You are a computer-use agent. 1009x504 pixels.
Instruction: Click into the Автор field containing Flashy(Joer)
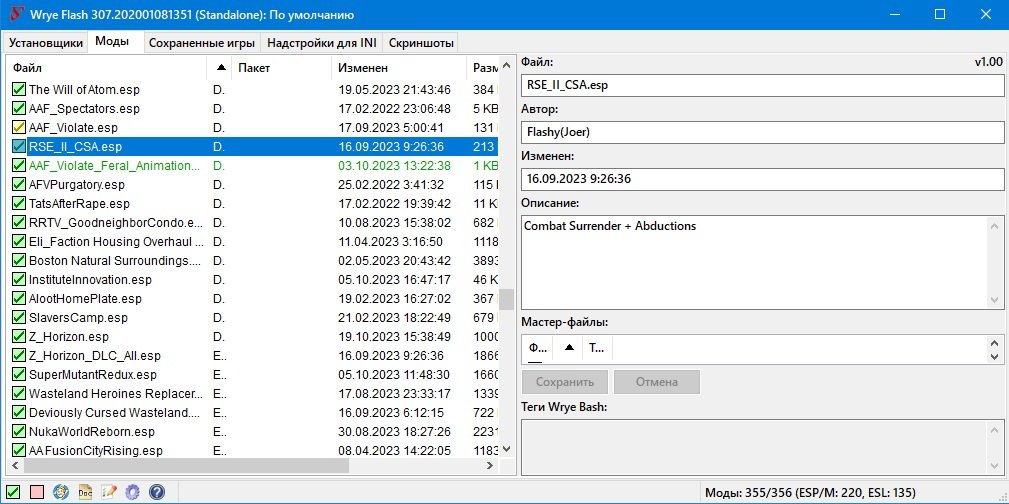pos(762,132)
